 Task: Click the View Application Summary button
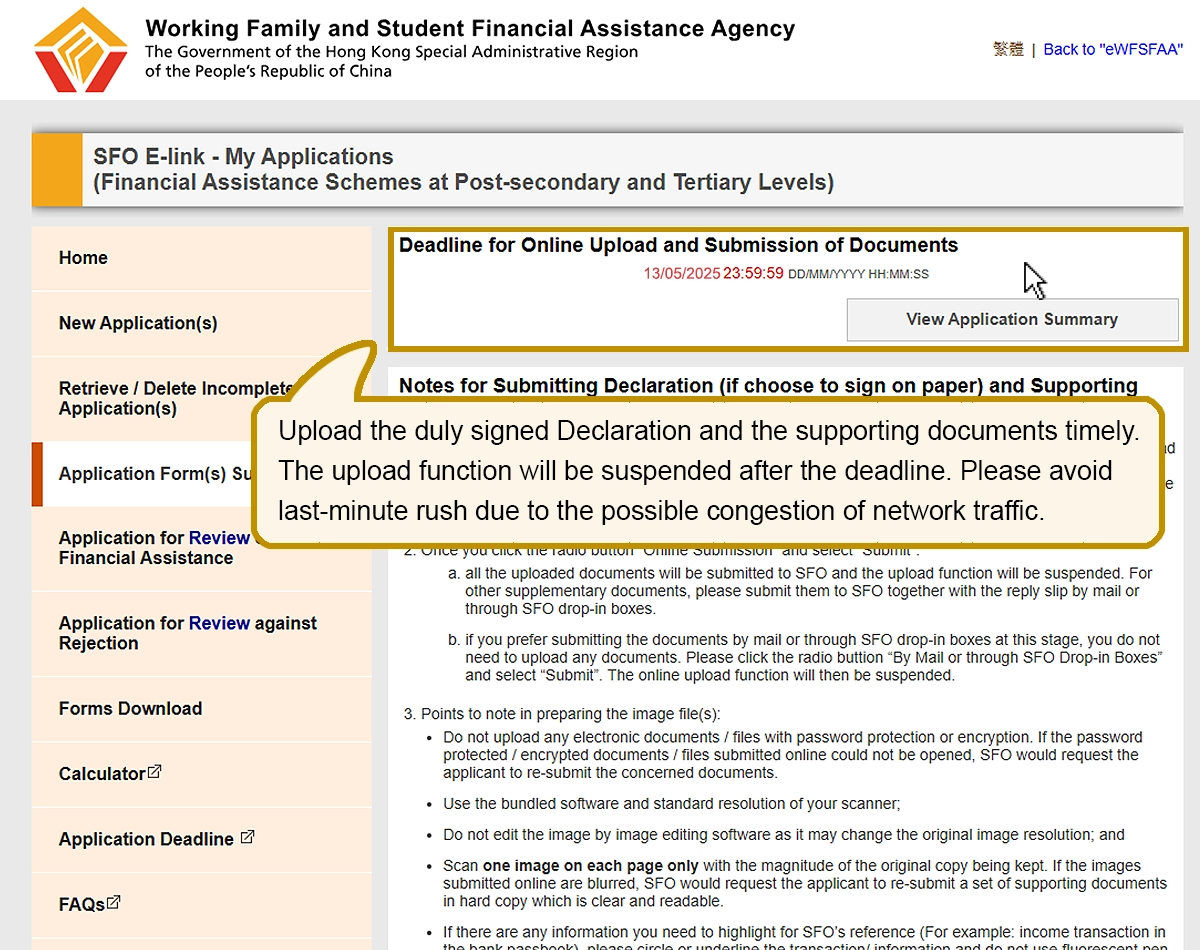click(1012, 320)
